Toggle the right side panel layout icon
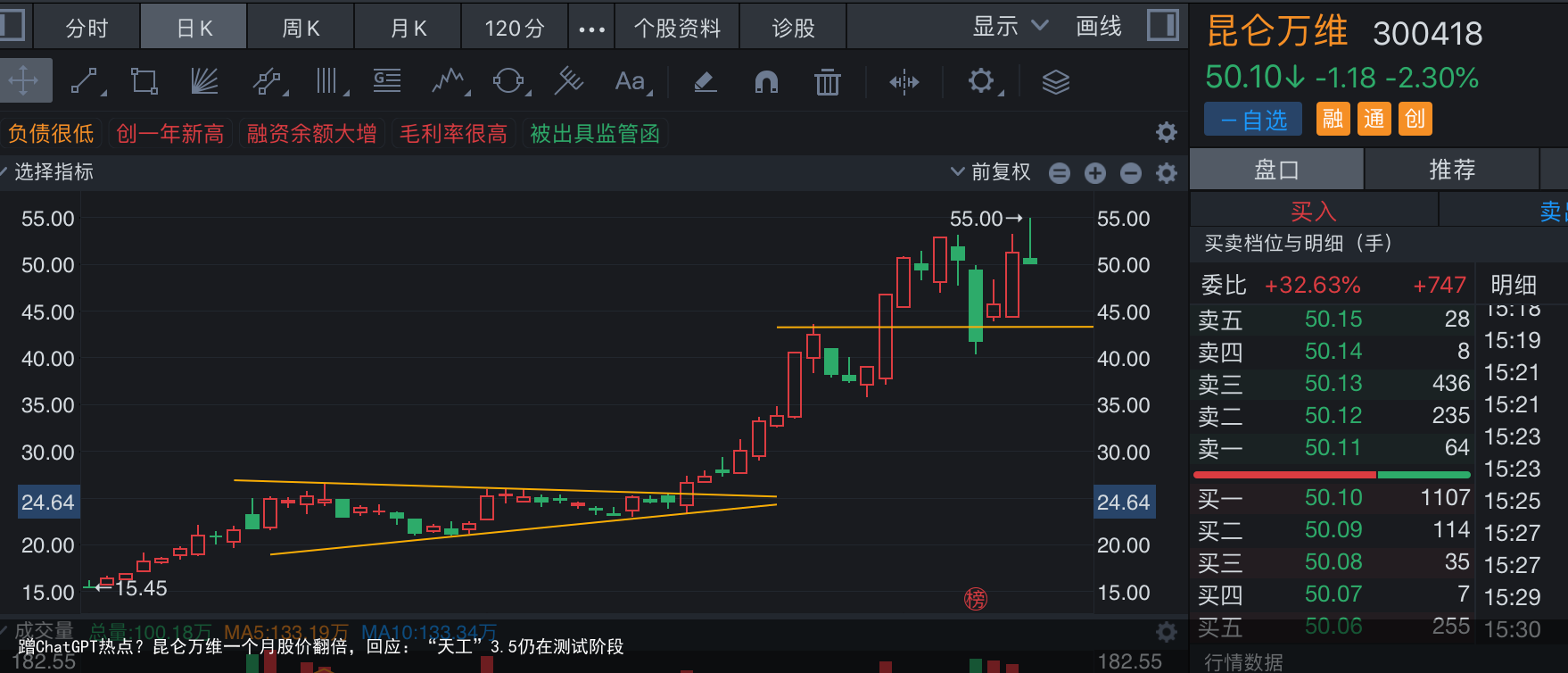1568x673 pixels. pyautogui.click(x=1163, y=25)
